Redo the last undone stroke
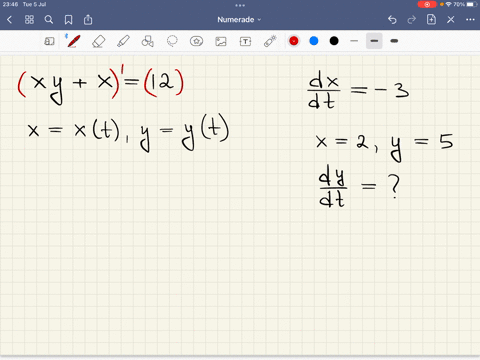Image resolution: width=480 pixels, height=360 pixels. (412, 20)
